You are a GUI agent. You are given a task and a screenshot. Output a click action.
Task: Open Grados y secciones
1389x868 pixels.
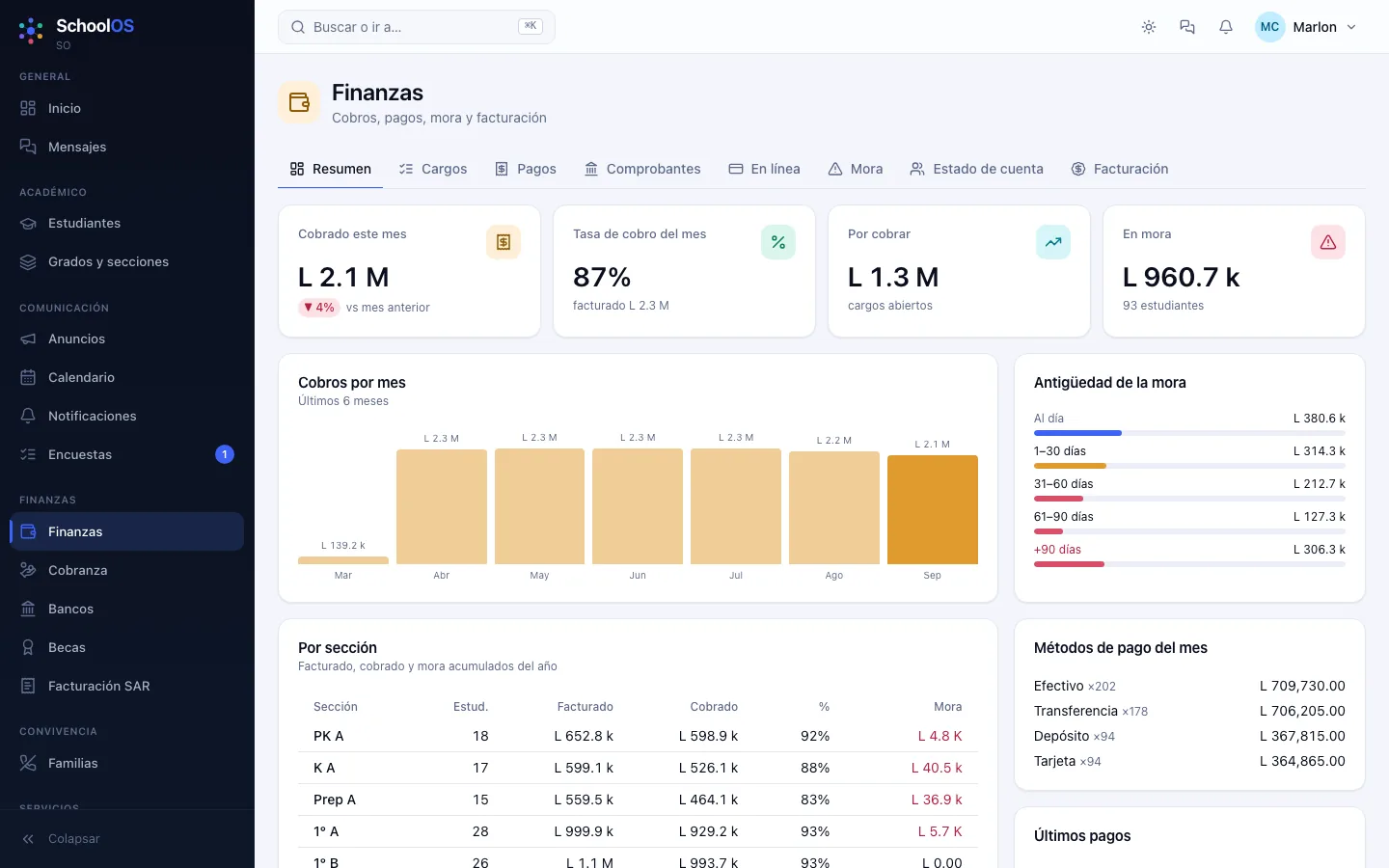point(127,261)
